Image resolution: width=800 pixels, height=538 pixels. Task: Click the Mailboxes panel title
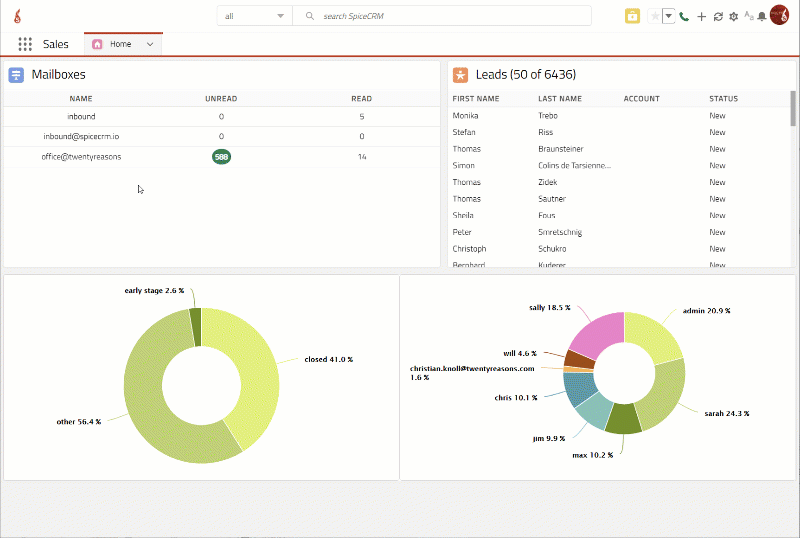59,75
